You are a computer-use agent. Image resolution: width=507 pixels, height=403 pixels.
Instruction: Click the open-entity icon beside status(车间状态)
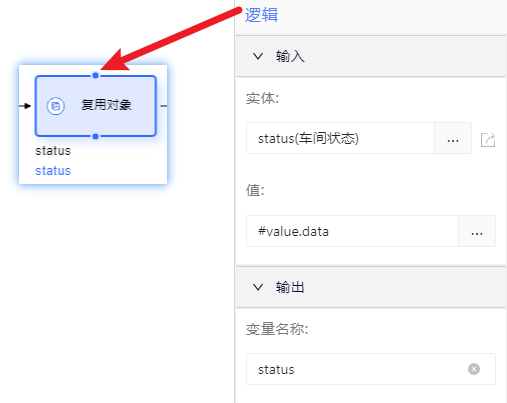click(488, 140)
